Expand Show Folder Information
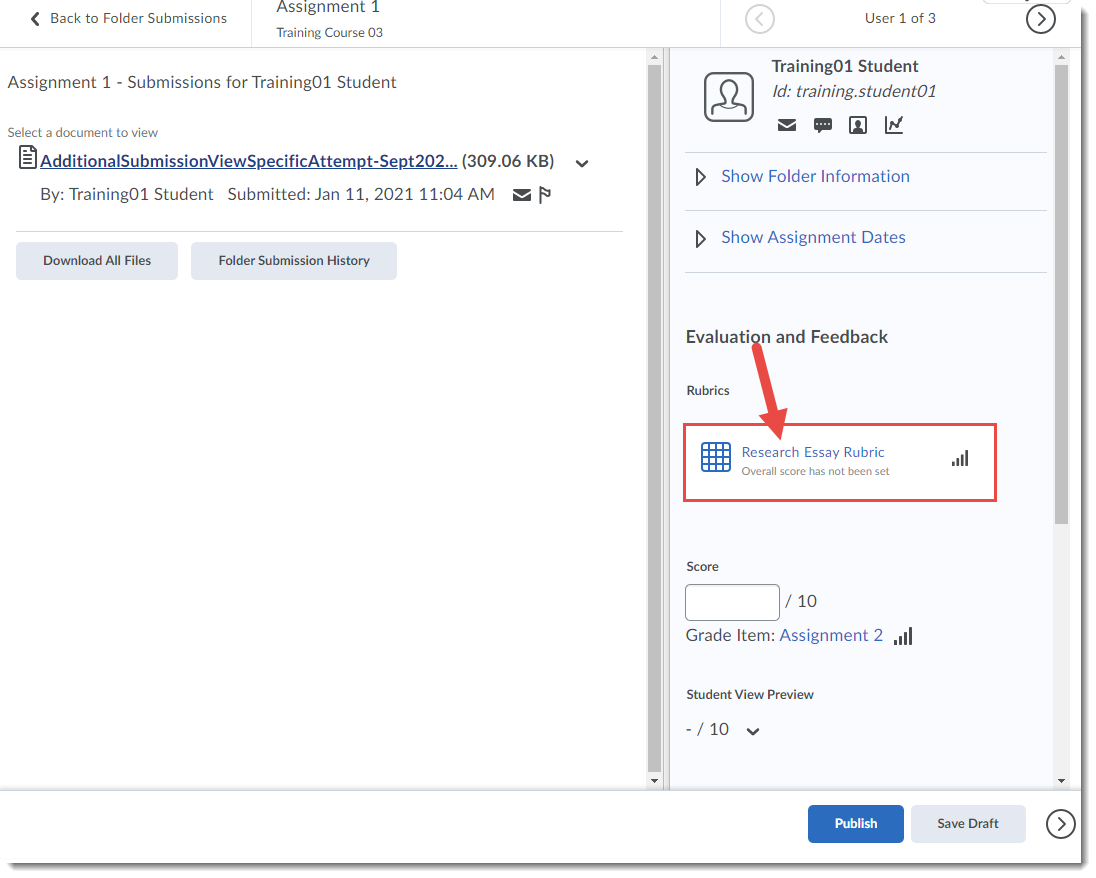This screenshot has height=878, width=1096. (x=815, y=175)
